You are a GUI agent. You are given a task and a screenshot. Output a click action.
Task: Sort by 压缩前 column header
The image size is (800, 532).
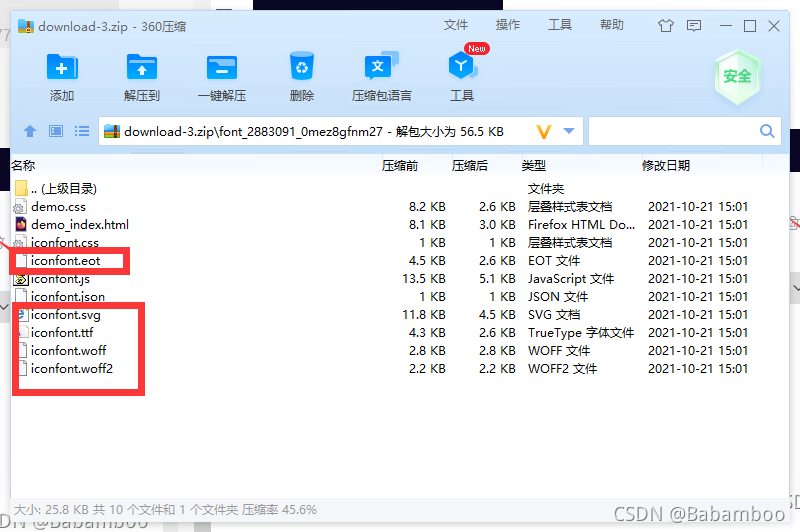[399, 165]
